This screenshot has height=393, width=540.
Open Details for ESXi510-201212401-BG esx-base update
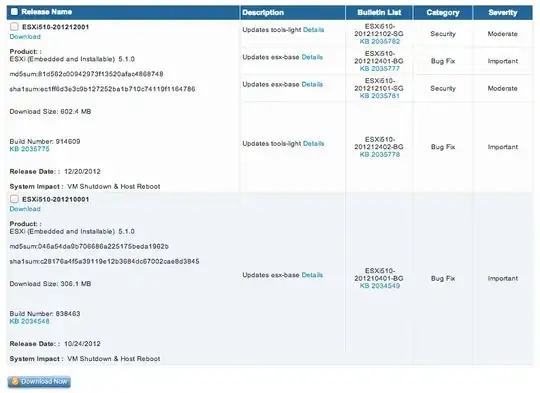point(312,57)
